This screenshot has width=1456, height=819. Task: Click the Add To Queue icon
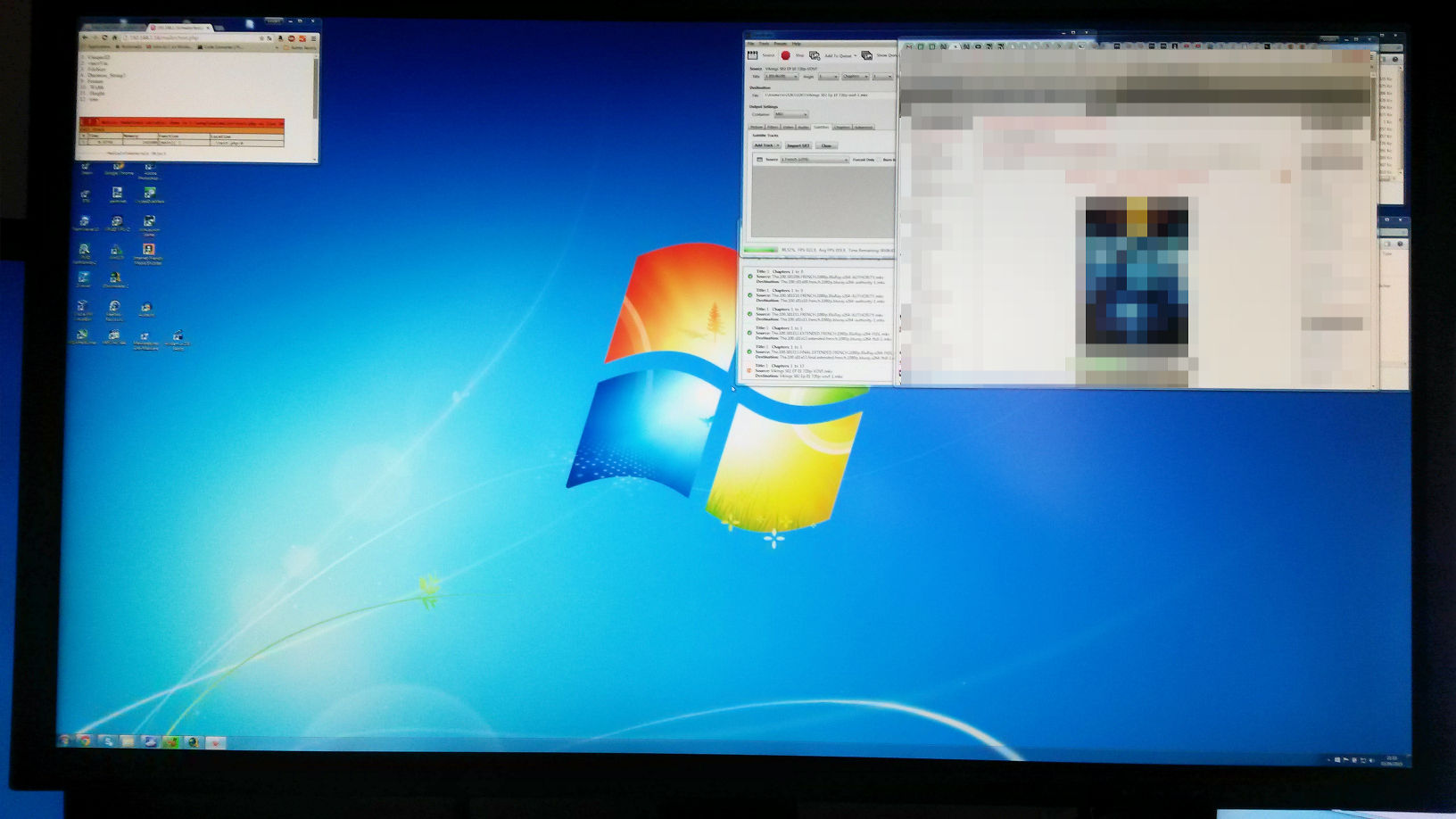[815, 55]
